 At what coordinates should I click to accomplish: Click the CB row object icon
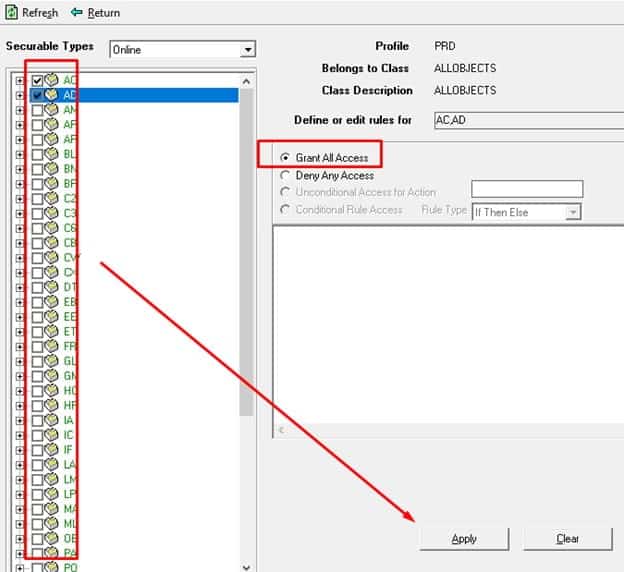pyautogui.click(x=51, y=242)
